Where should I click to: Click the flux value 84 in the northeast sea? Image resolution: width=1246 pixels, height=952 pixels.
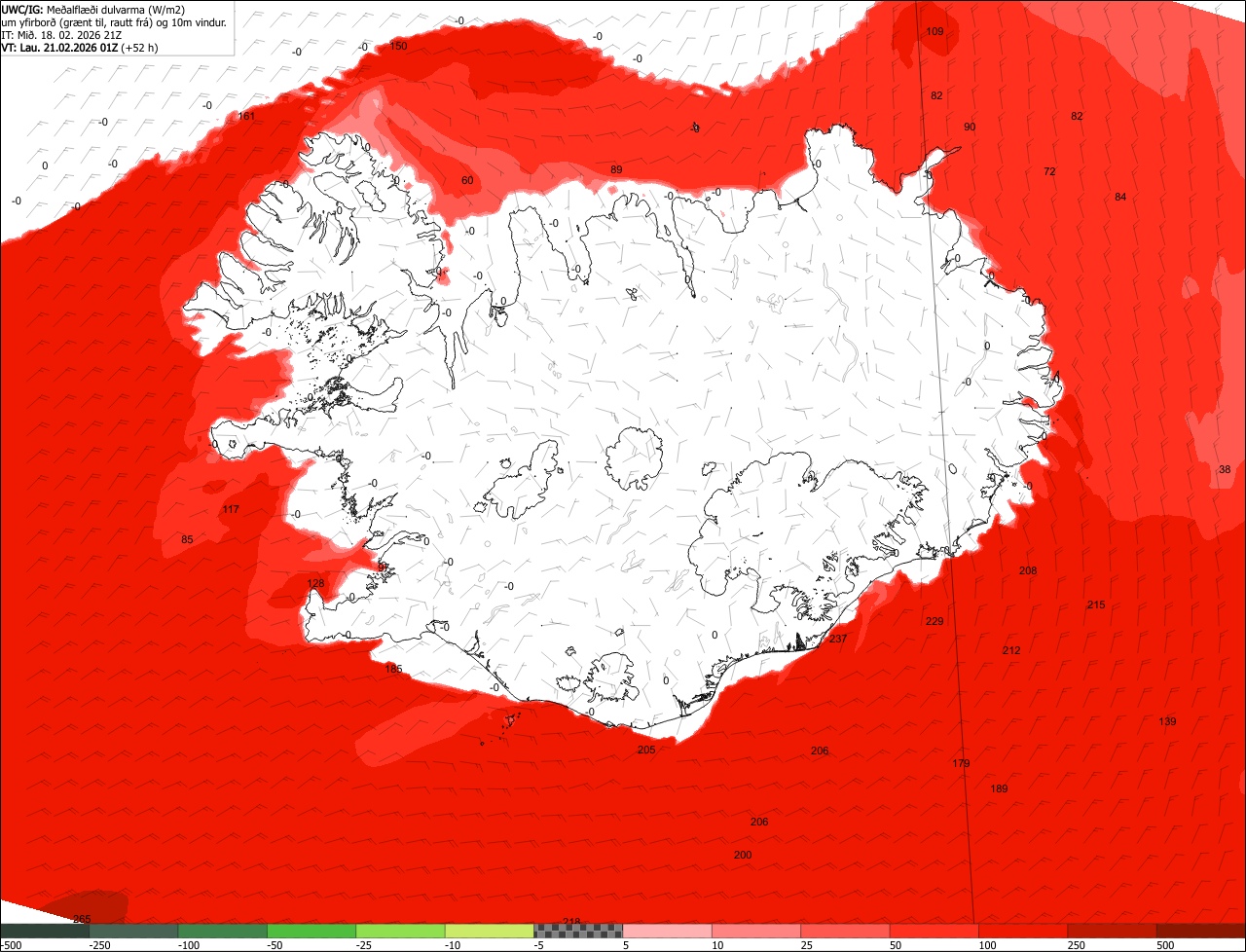1120,197
